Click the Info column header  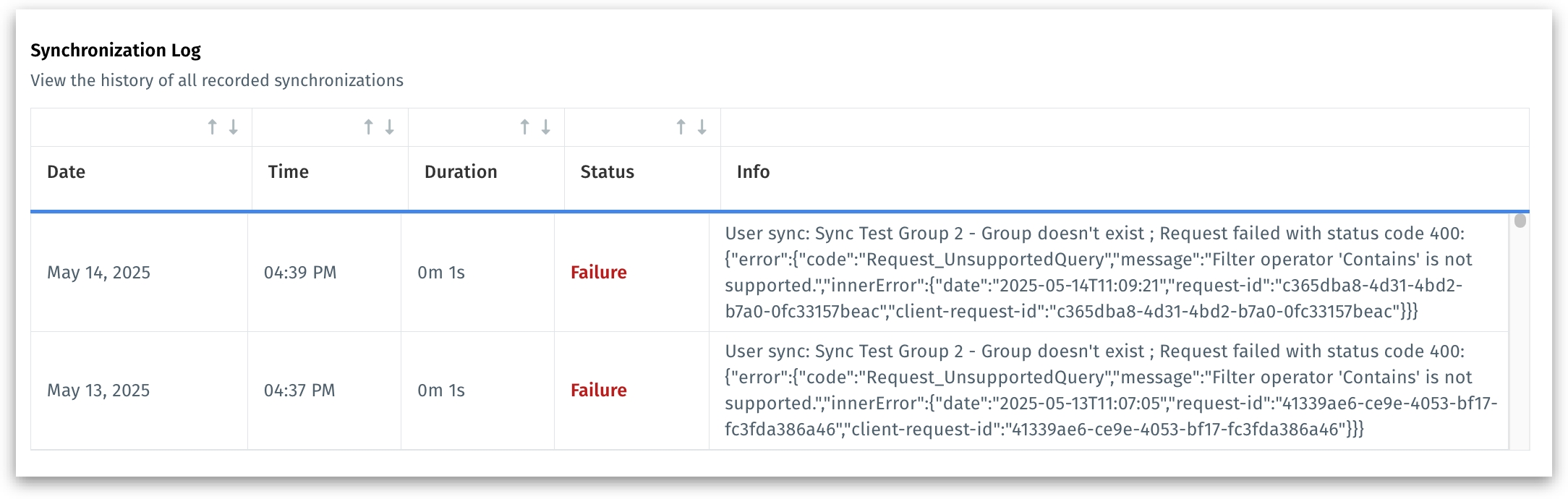(x=753, y=172)
